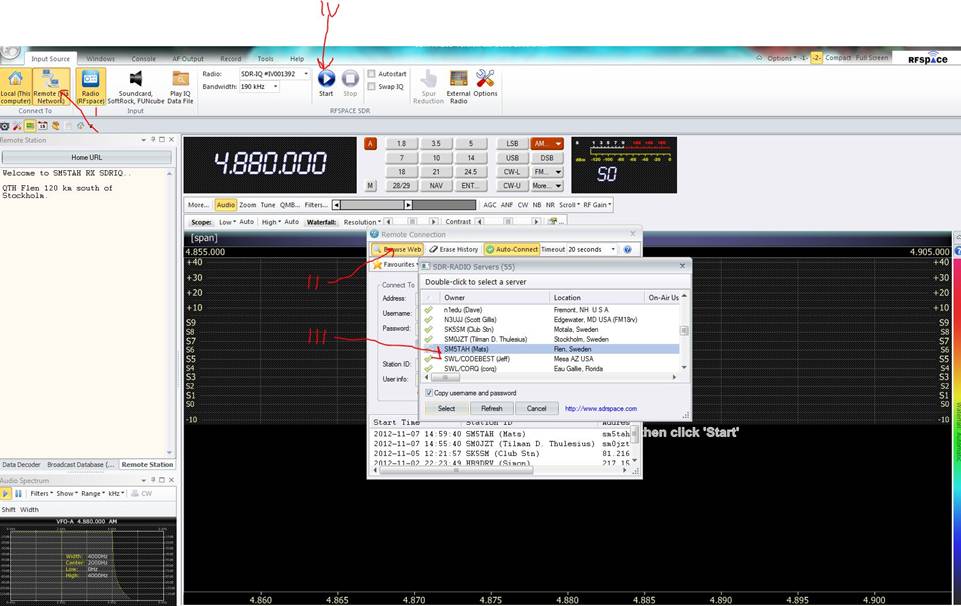This screenshot has height=606, width=961.
Task: Open the Console ribbon tab
Action: click(x=143, y=59)
